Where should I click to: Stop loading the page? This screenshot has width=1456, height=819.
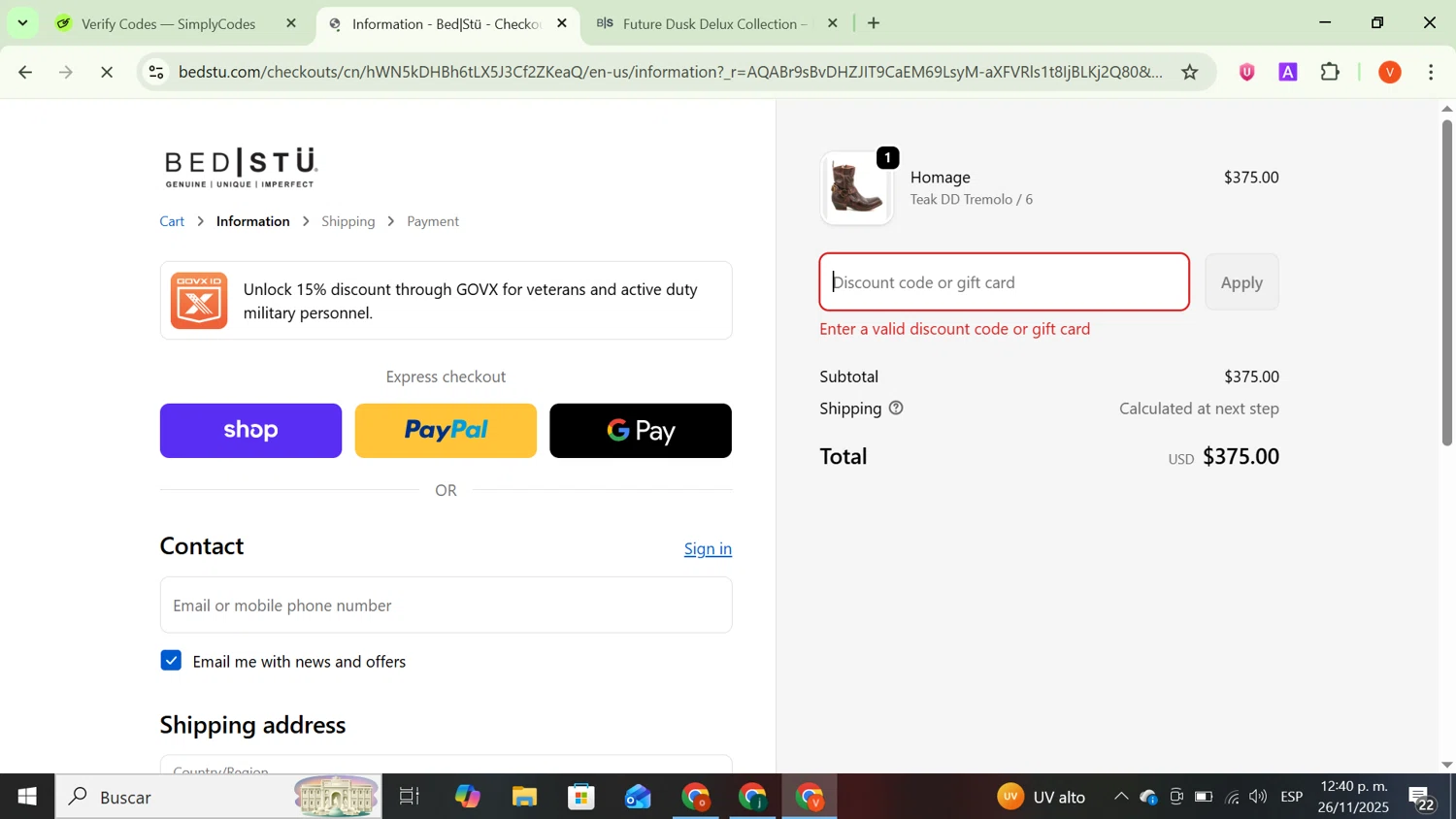107,72
